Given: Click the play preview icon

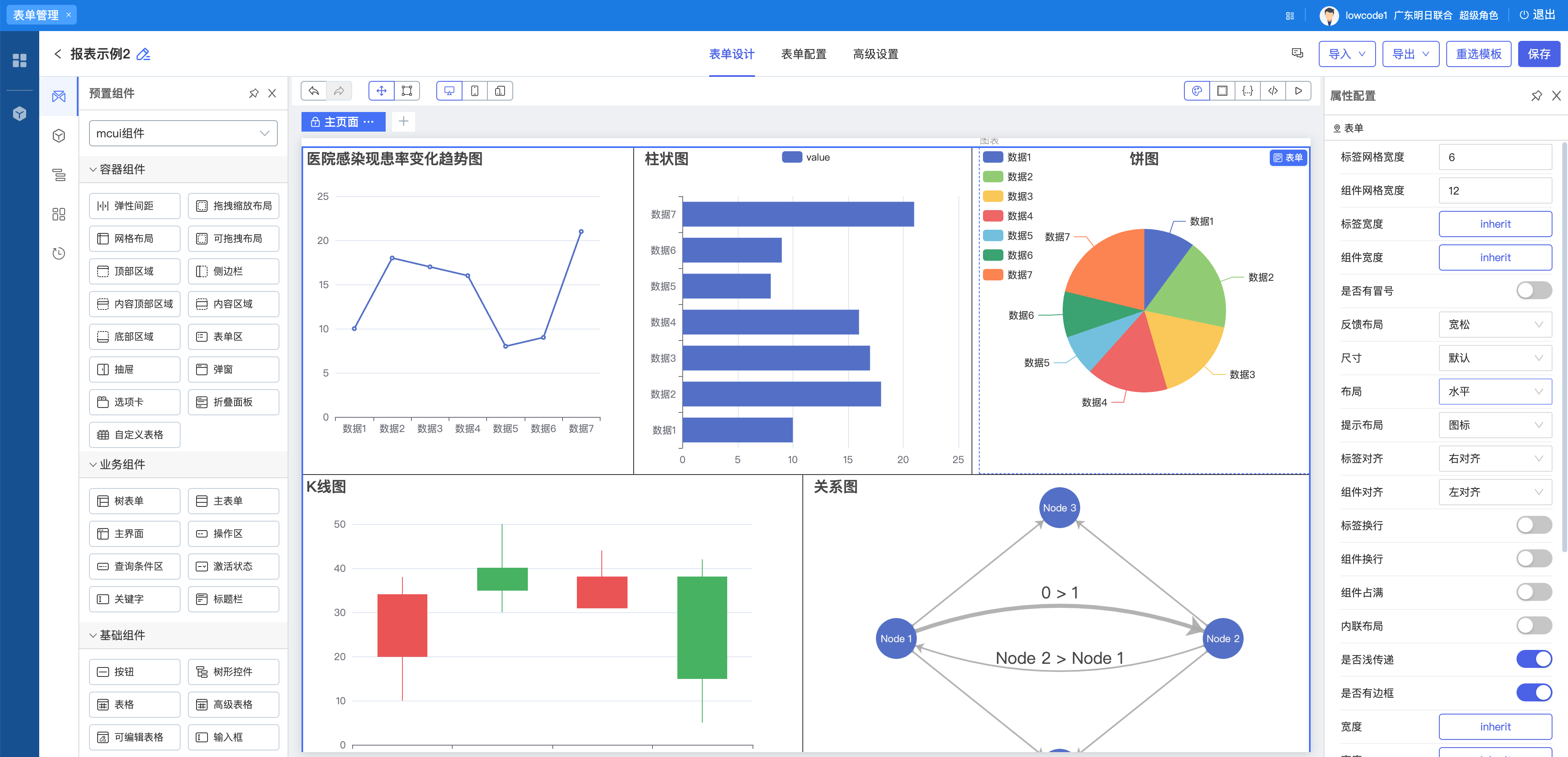Looking at the screenshot, I should [1298, 91].
